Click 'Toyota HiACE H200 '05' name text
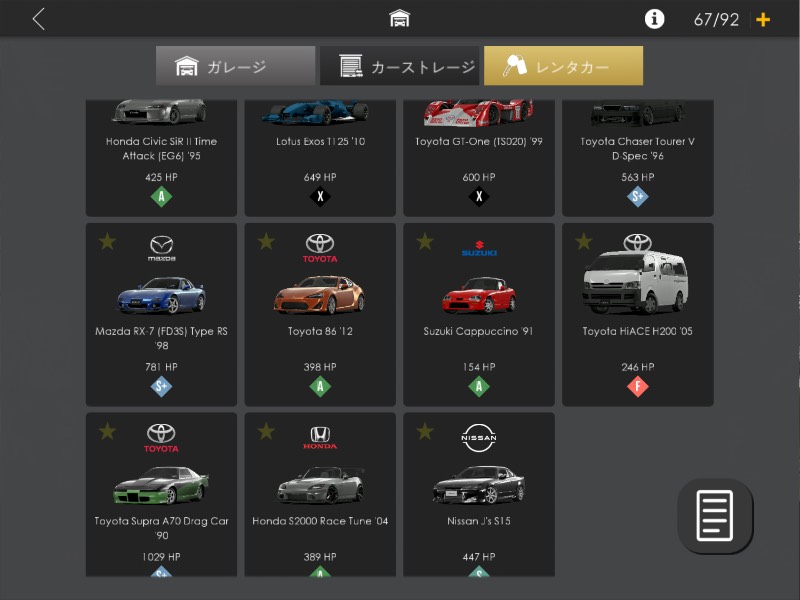 pyautogui.click(x=637, y=331)
